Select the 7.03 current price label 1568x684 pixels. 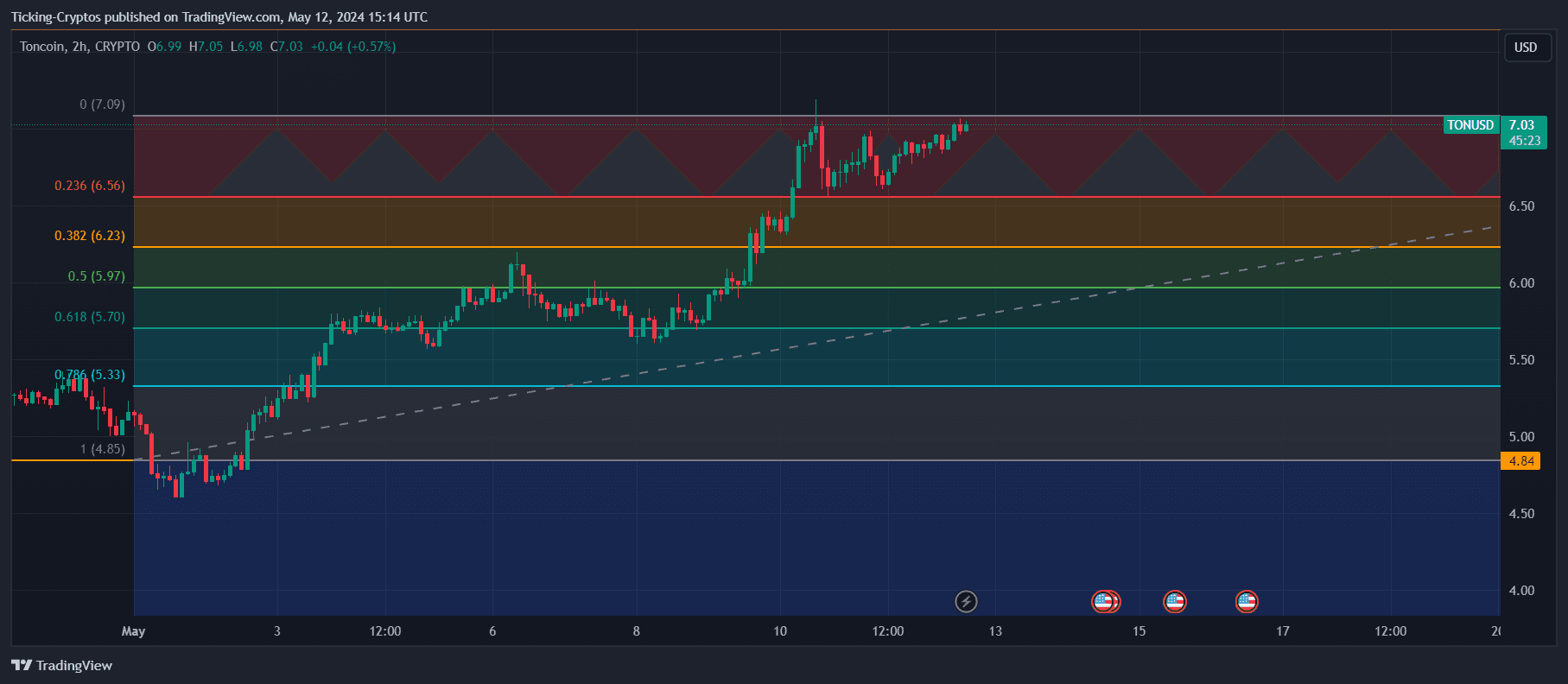[x=1522, y=125]
